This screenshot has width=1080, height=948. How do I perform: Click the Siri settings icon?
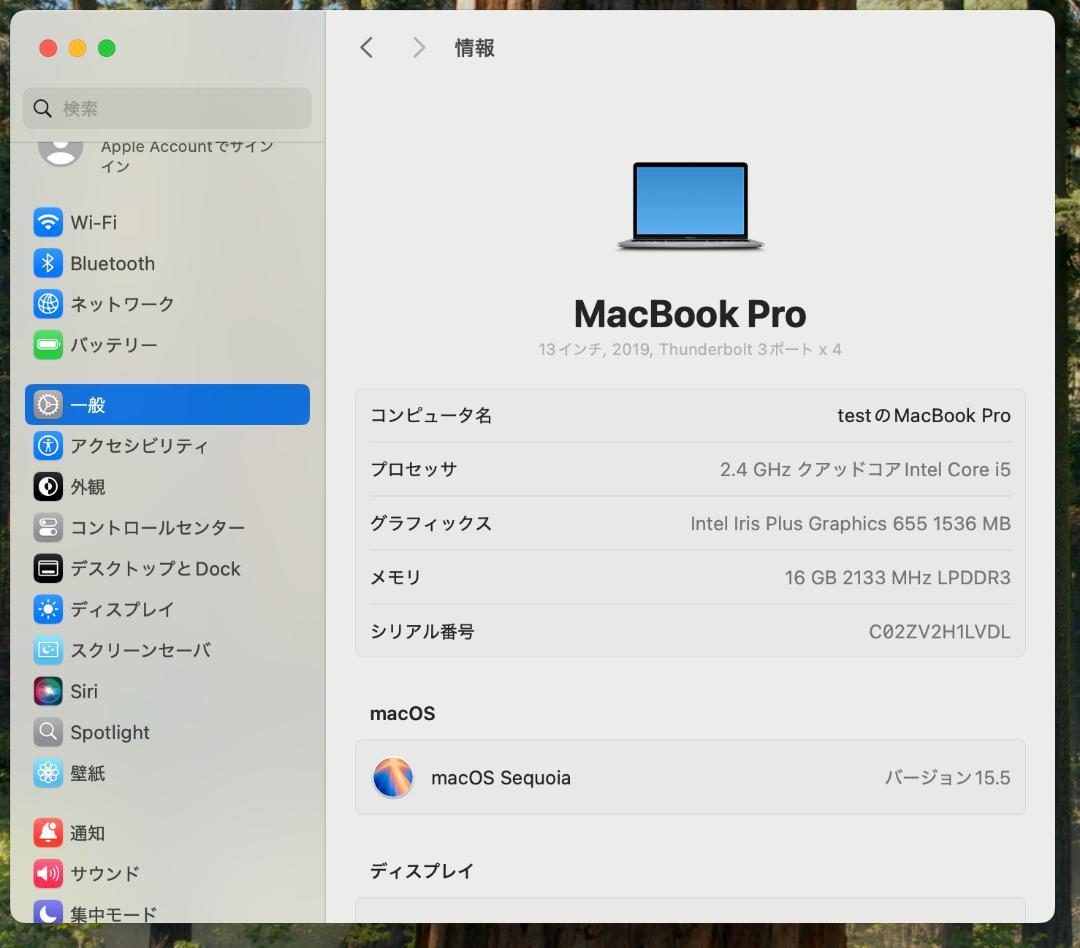[x=47, y=691]
